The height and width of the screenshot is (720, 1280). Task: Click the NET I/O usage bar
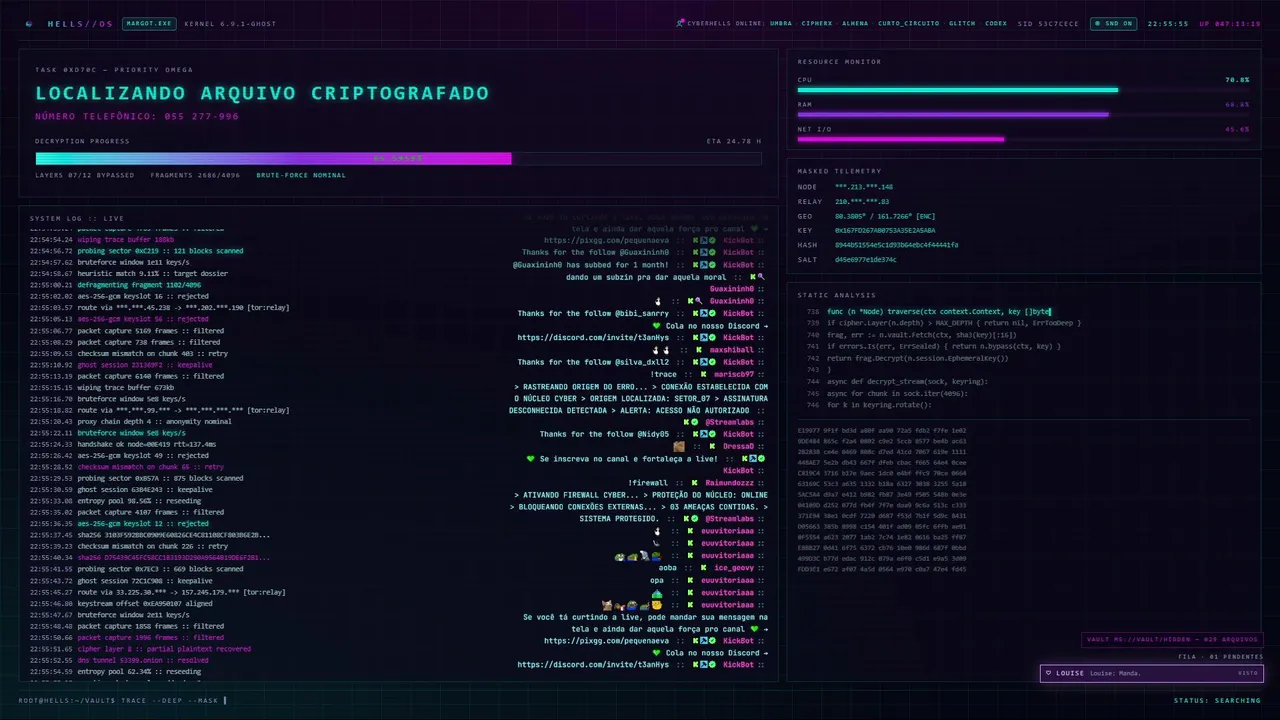coord(1023,139)
